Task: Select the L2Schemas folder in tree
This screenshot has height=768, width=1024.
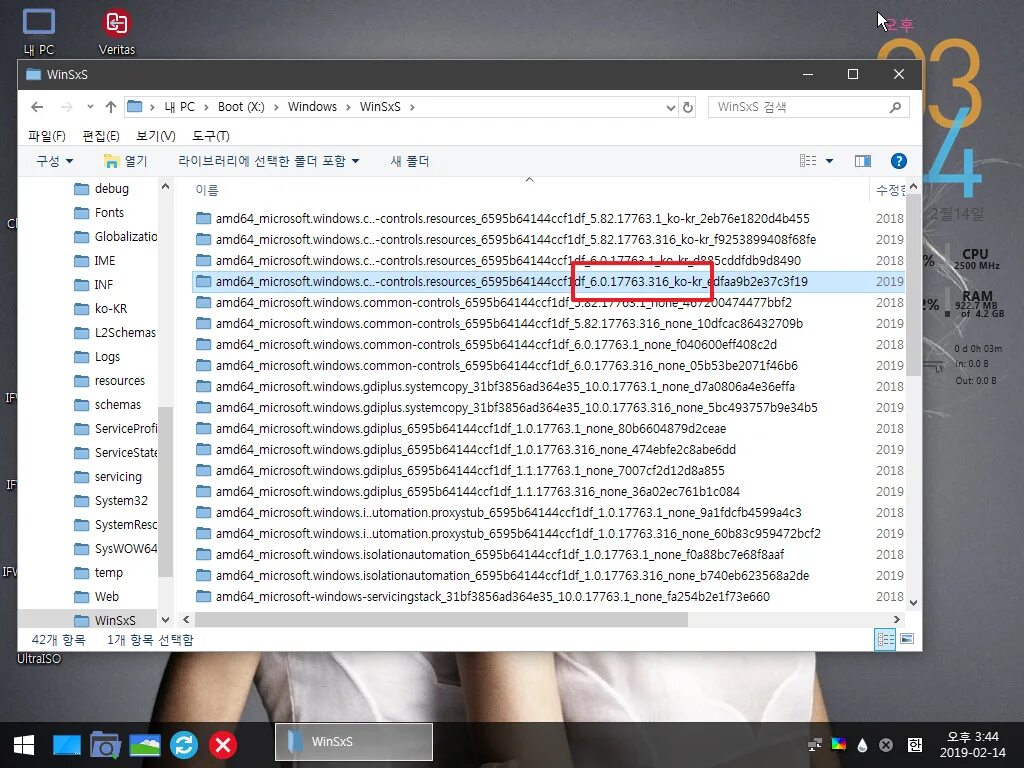Action: point(115,333)
